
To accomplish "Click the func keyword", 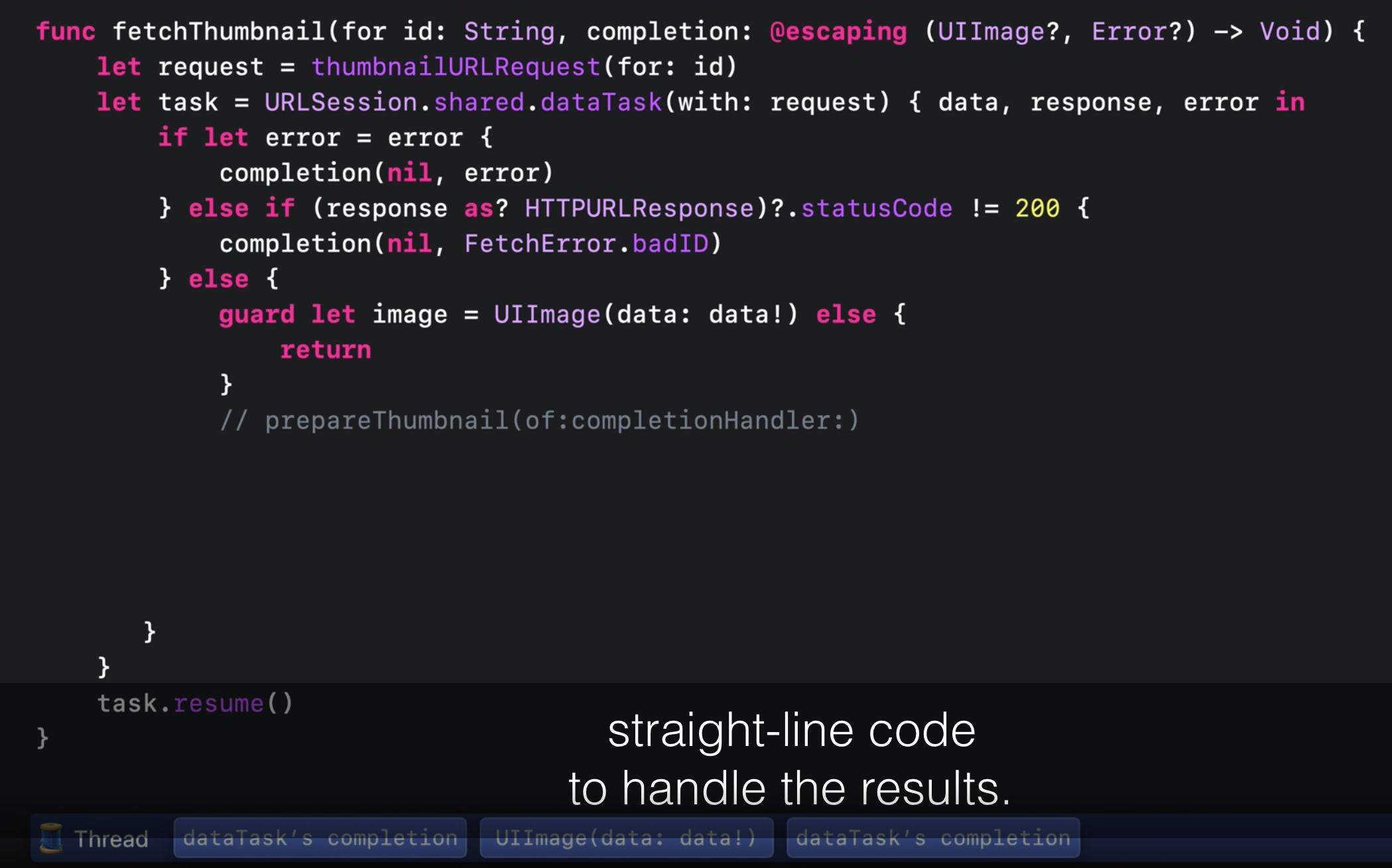I will pyautogui.click(x=66, y=31).
